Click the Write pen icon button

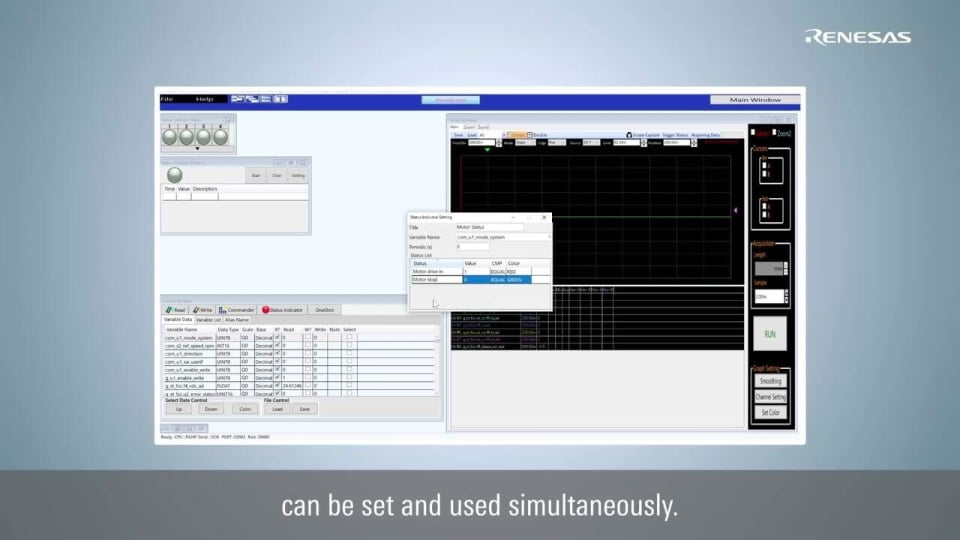coord(203,310)
